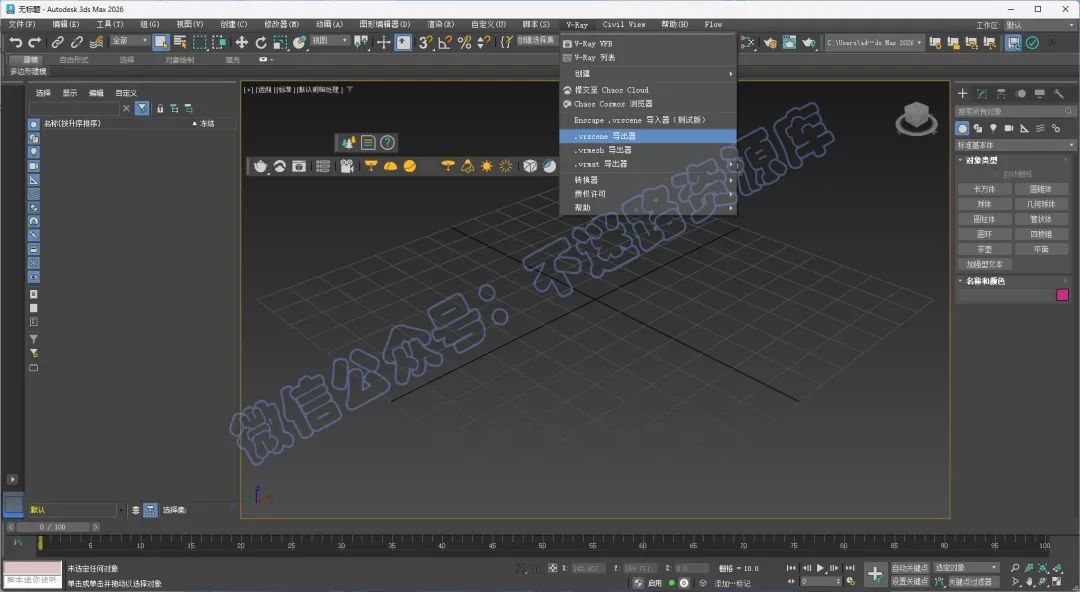Toggle the 3D Snaps icon
The image size is (1080, 592).
426,43
